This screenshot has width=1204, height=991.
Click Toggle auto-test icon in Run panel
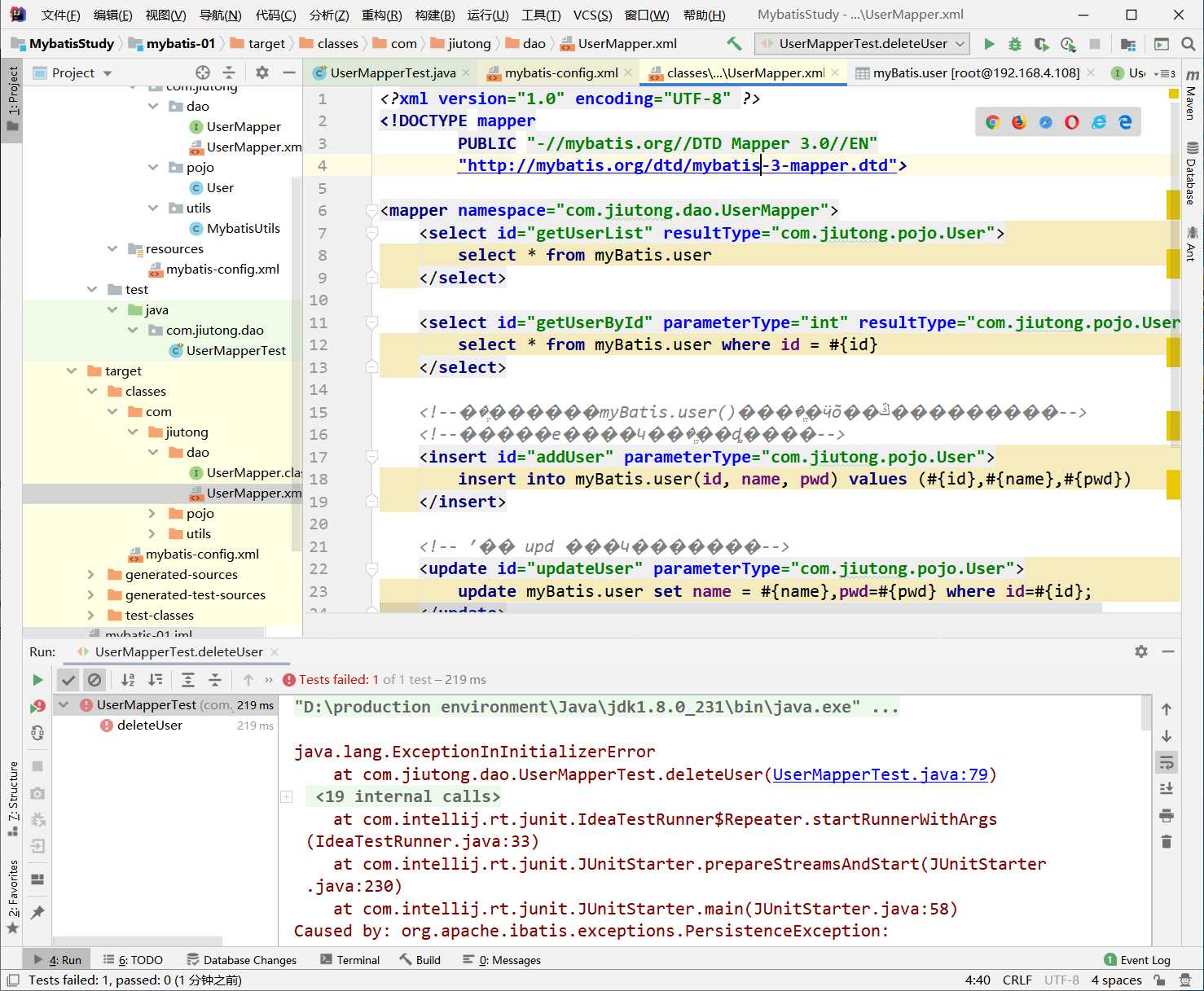37,733
